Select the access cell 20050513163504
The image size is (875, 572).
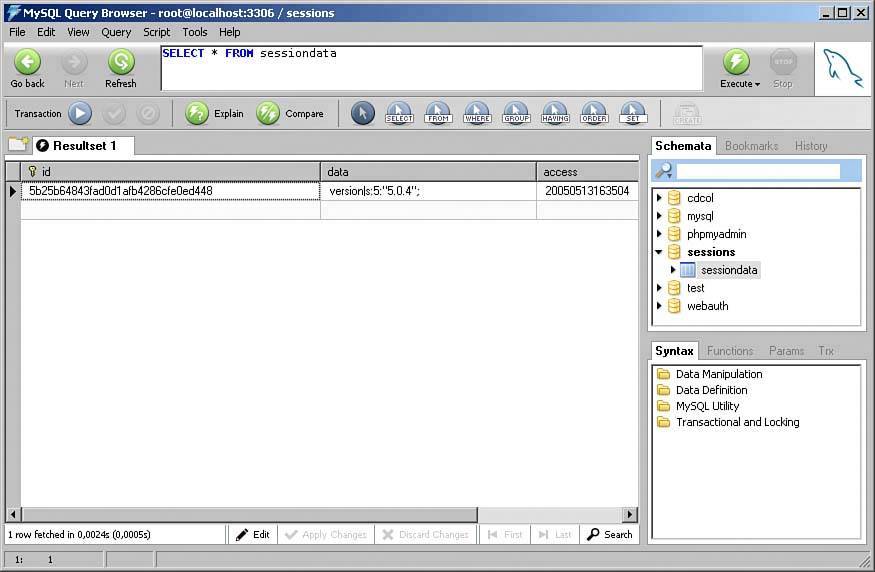click(587, 191)
